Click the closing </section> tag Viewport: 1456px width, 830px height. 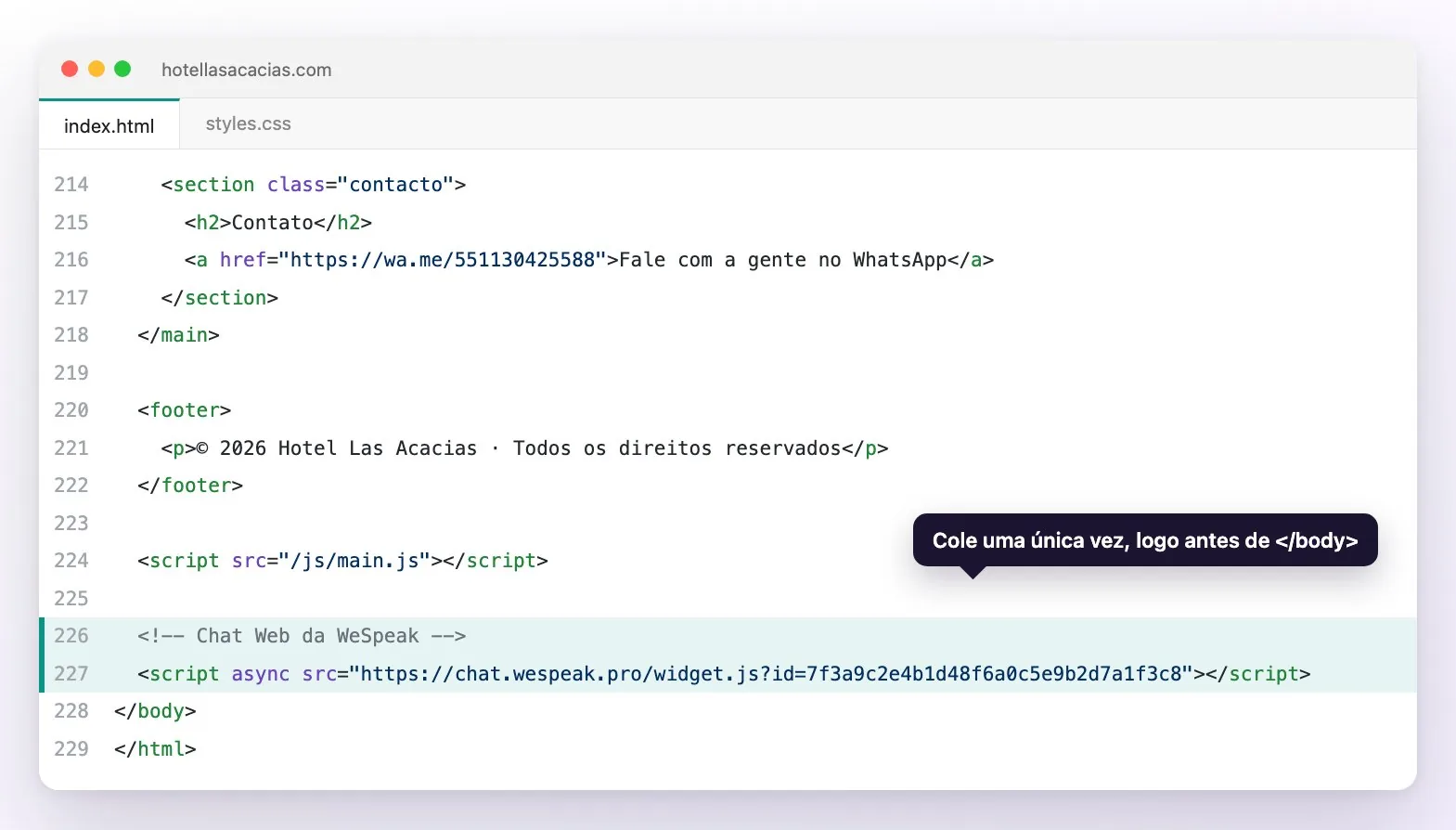pyautogui.click(x=219, y=298)
